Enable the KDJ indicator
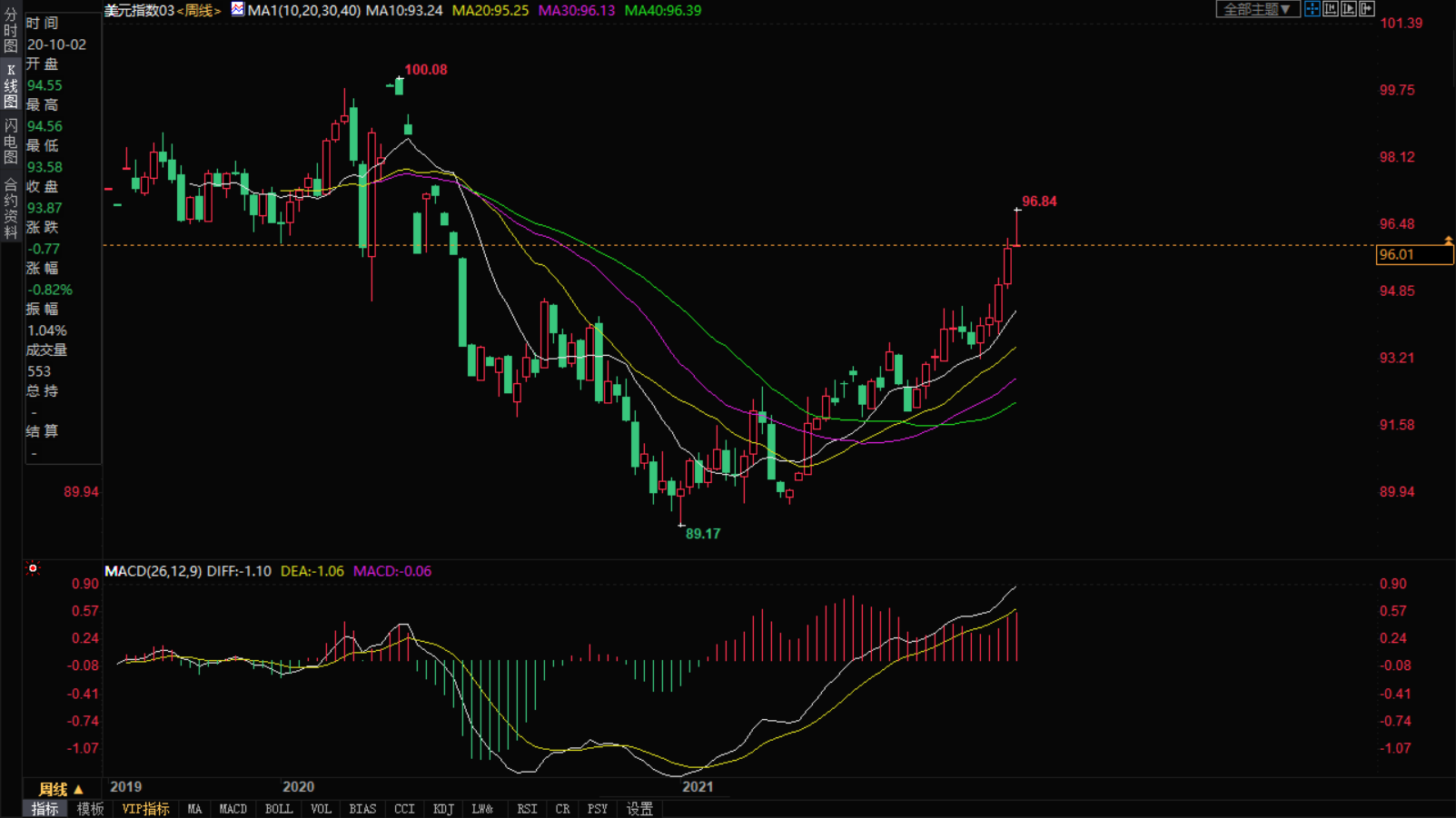Screen dimensions: 1456x818 (x=443, y=809)
